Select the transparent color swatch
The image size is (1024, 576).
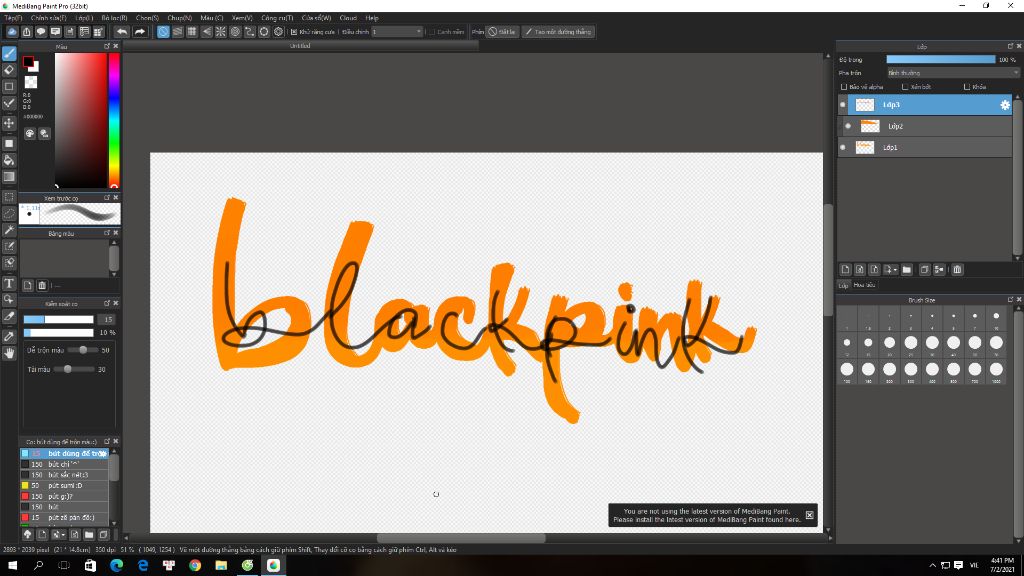(x=31, y=82)
